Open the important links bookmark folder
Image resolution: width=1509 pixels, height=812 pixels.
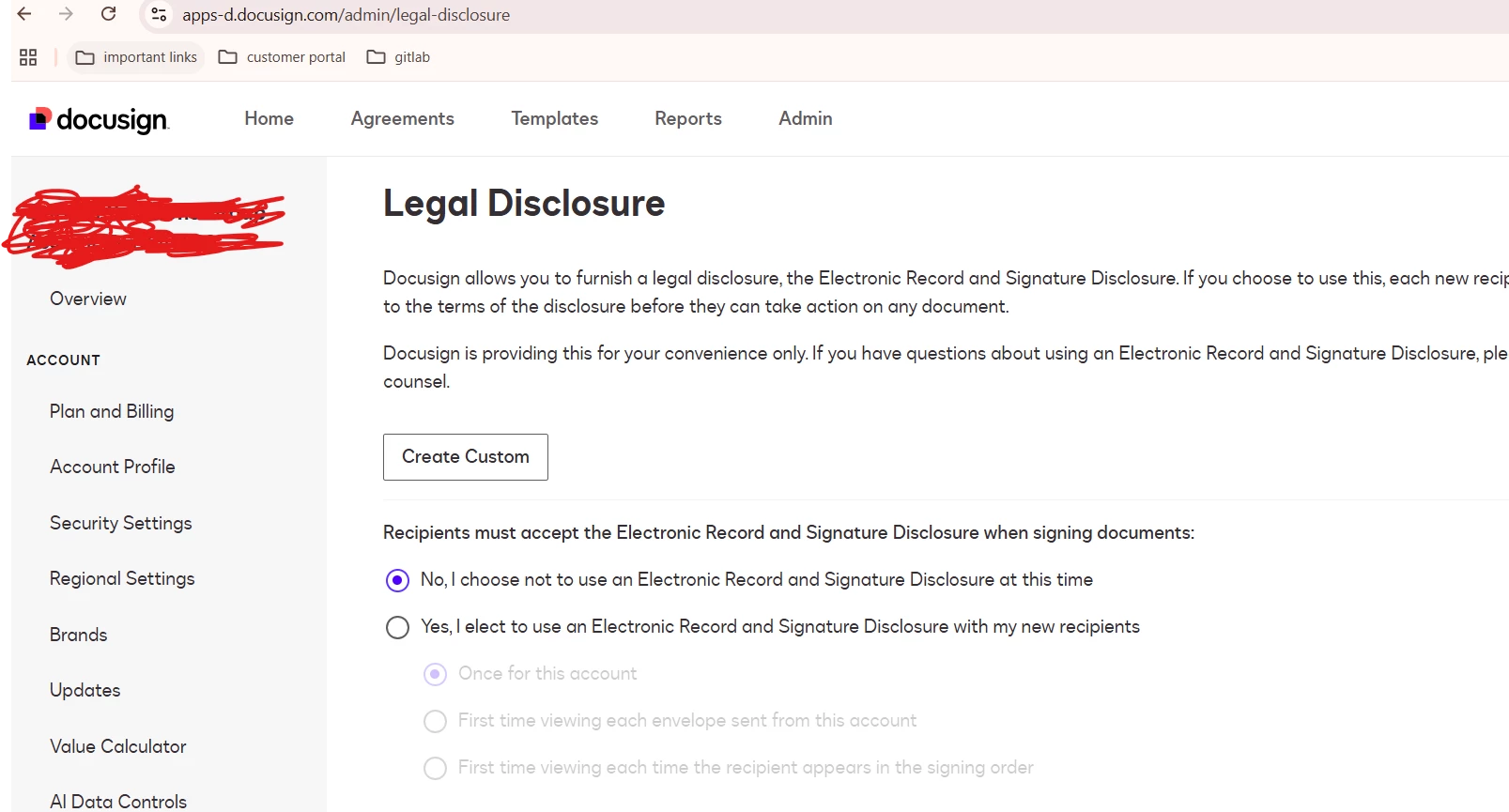[136, 57]
